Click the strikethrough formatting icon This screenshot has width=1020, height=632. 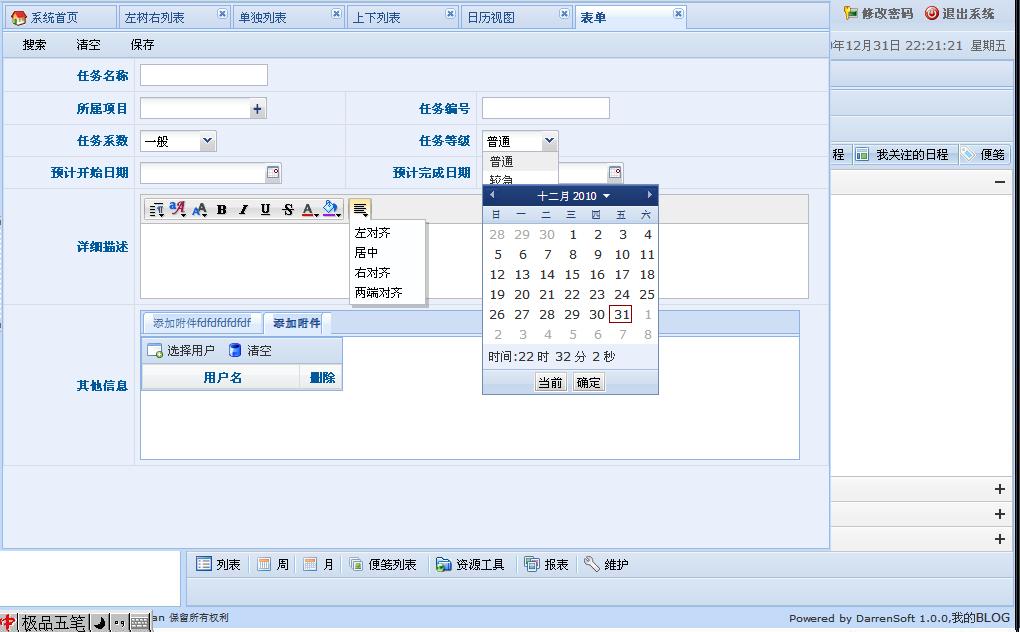click(288, 209)
